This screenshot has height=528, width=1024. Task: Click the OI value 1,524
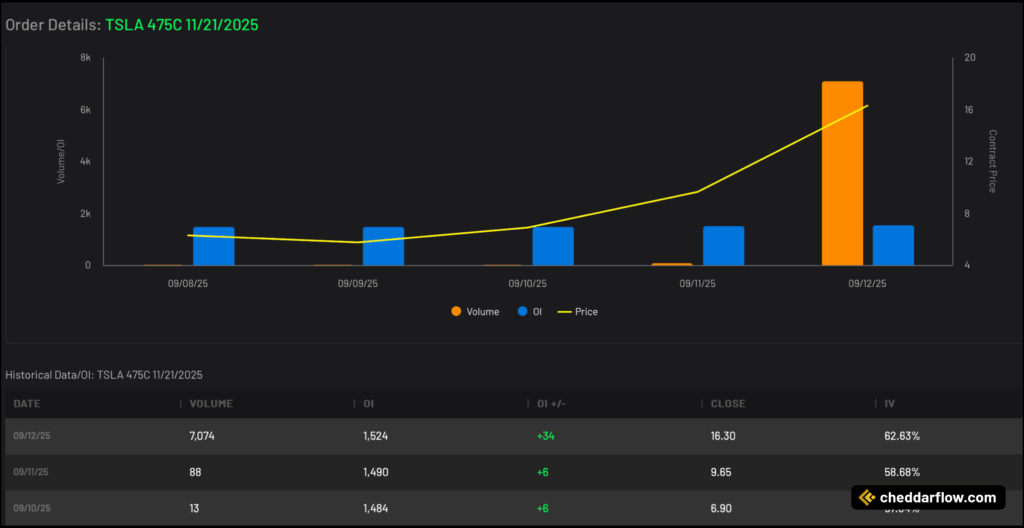[376, 436]
